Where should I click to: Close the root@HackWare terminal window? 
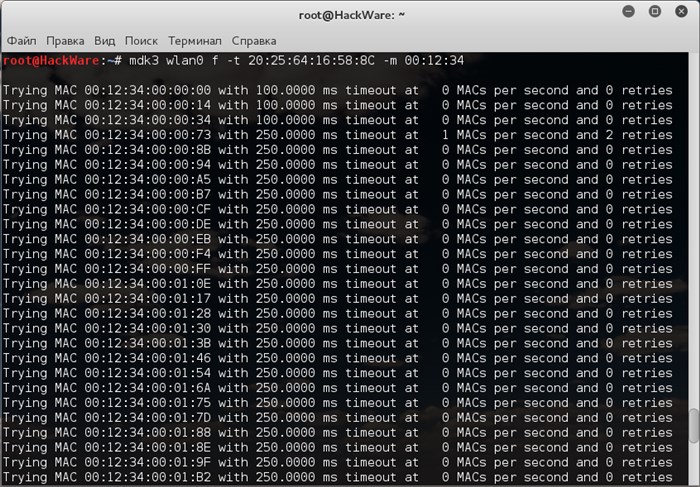681,11
